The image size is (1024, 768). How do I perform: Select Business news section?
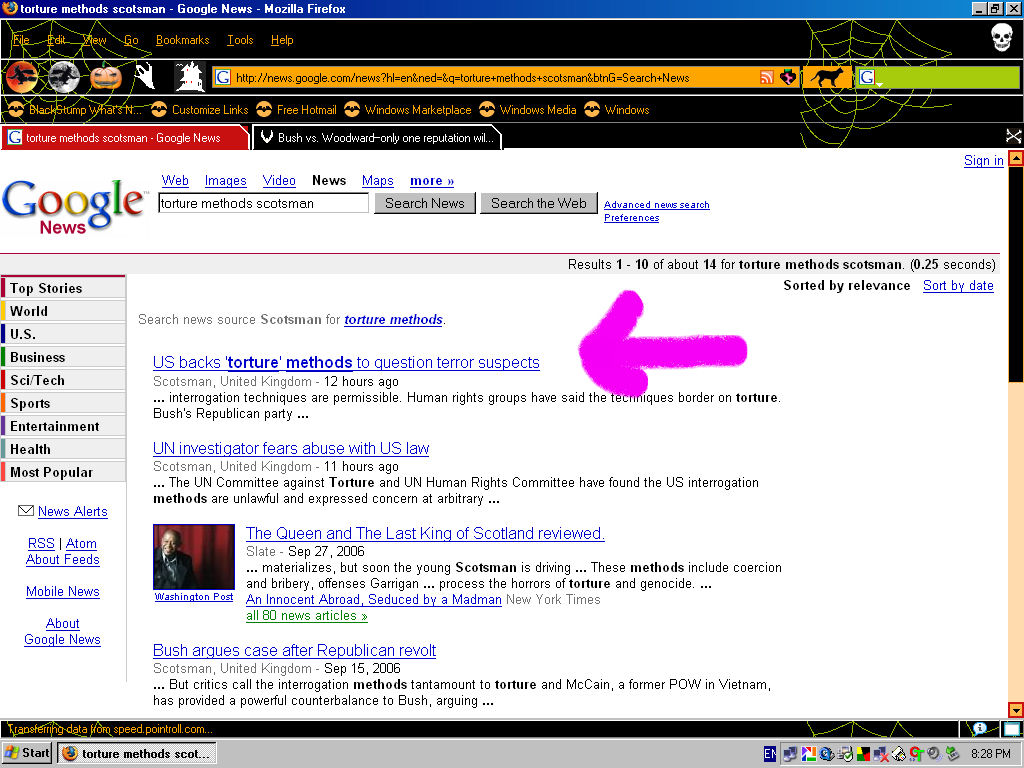click(63, 357)
